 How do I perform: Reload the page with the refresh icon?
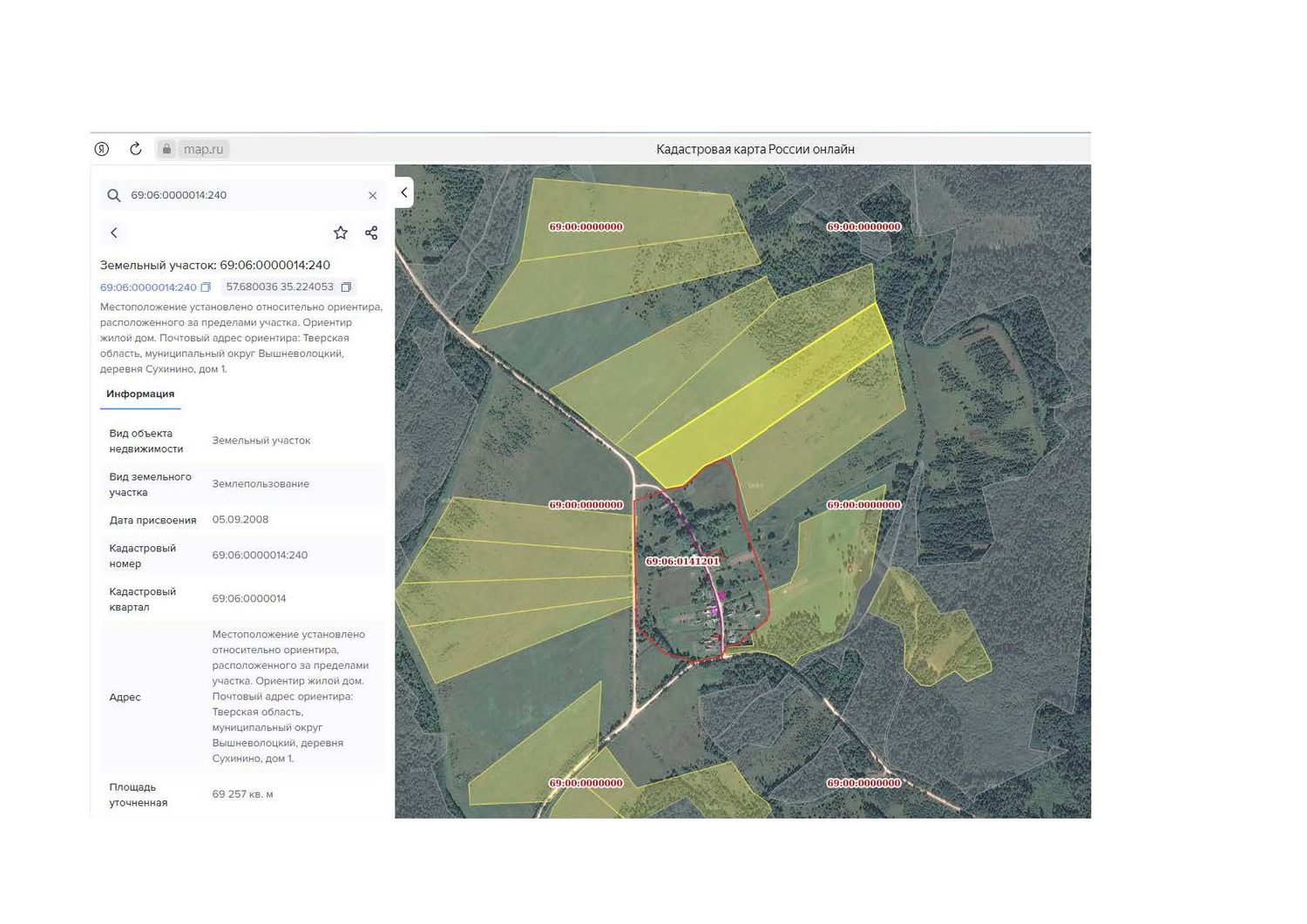[135, 149]
